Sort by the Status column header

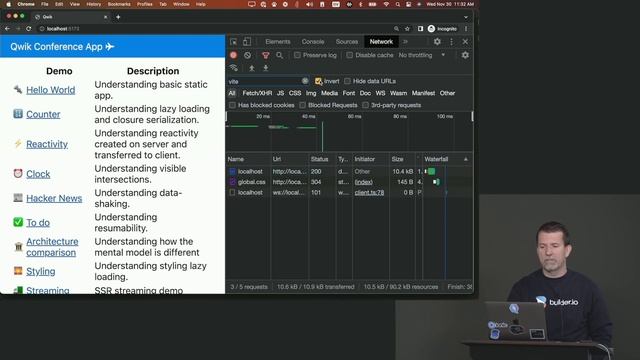tap(319, 159)
